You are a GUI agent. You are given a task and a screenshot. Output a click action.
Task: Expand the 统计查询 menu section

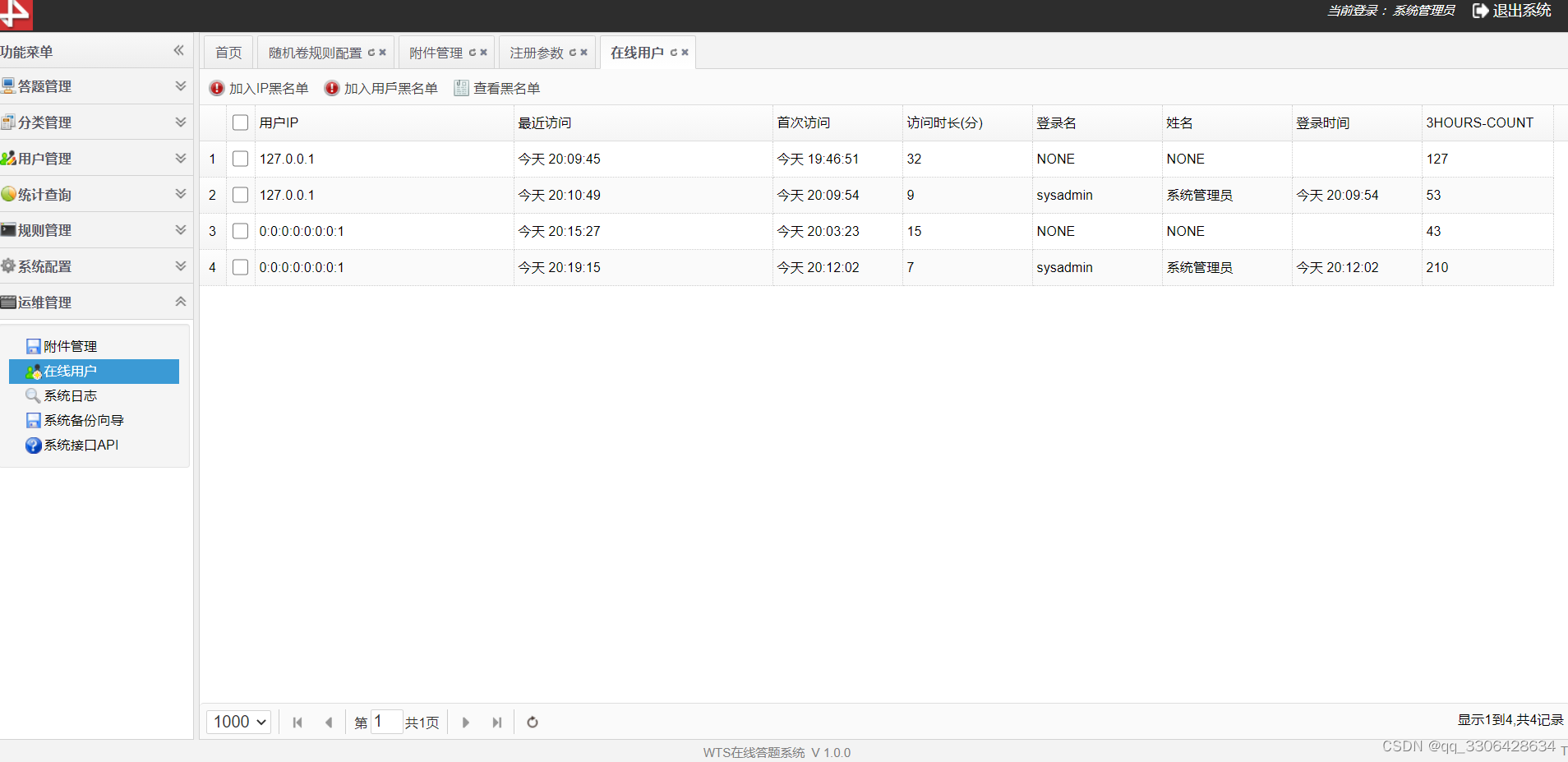[x=181, y=194]
